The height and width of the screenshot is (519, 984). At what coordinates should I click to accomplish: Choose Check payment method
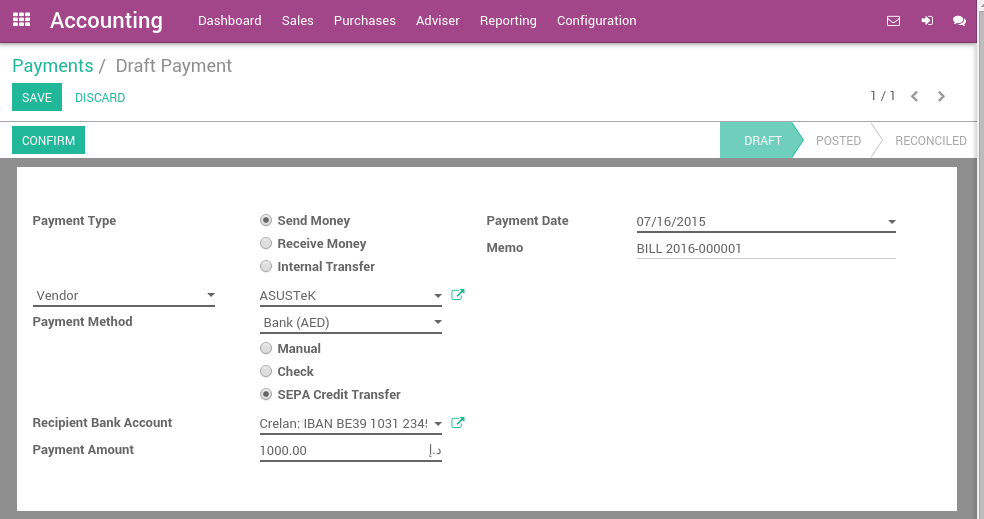tap(266, 371)
